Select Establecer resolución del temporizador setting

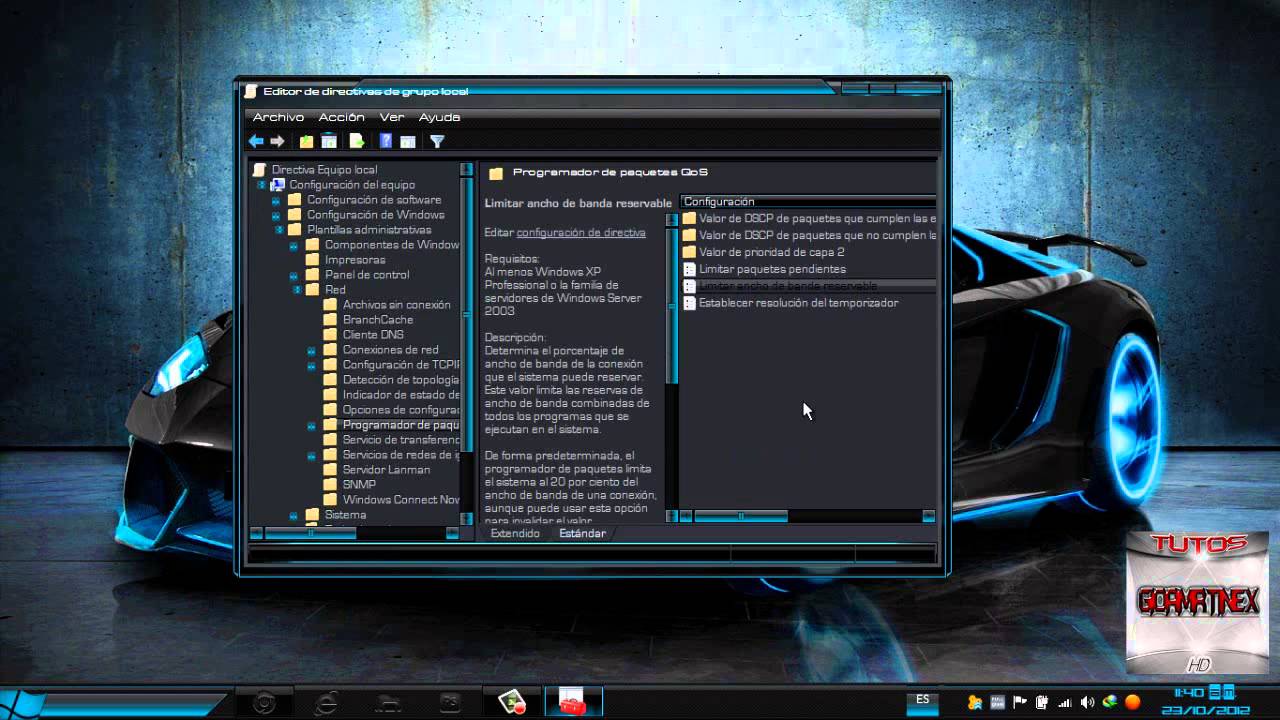click(x=798, y=303)
